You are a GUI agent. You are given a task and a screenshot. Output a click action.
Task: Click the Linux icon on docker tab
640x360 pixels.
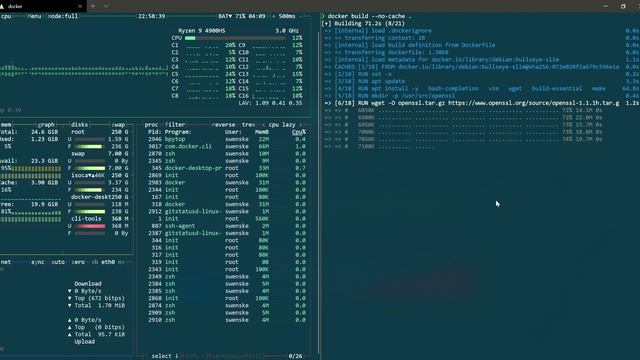coord(2,6)
